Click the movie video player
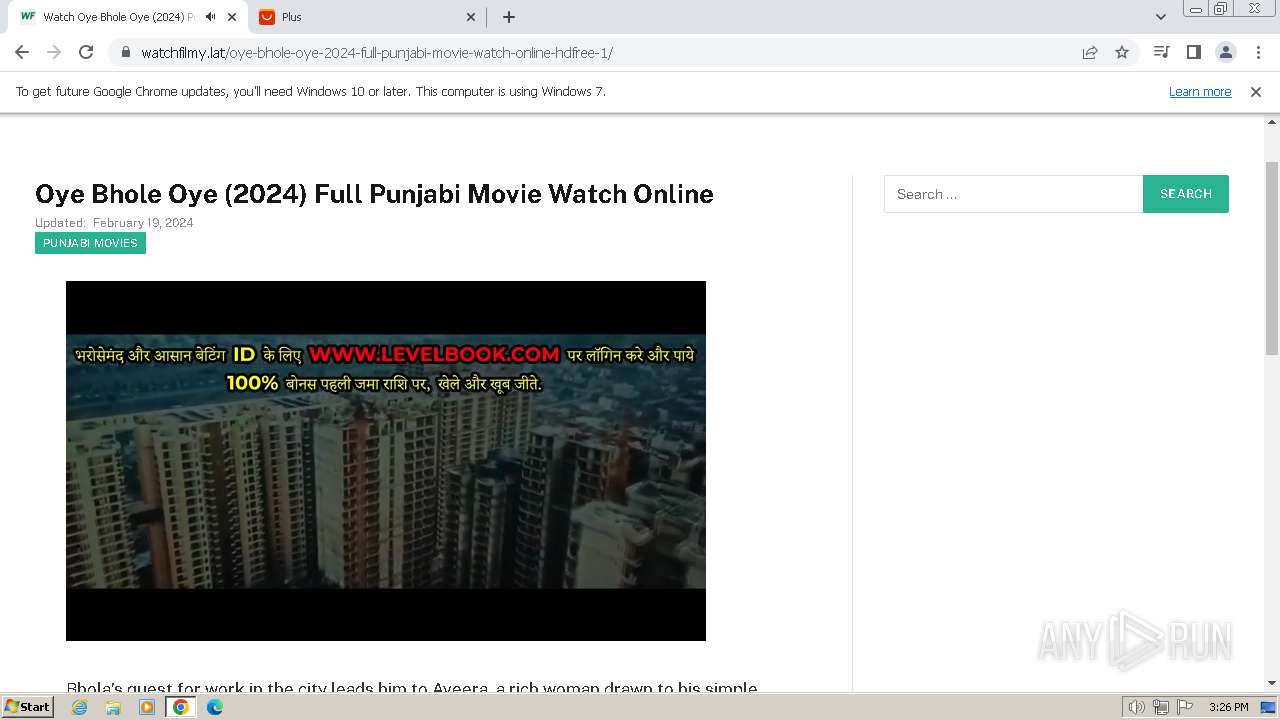This screenshot has height=720, width=1280. coord(386,461)
